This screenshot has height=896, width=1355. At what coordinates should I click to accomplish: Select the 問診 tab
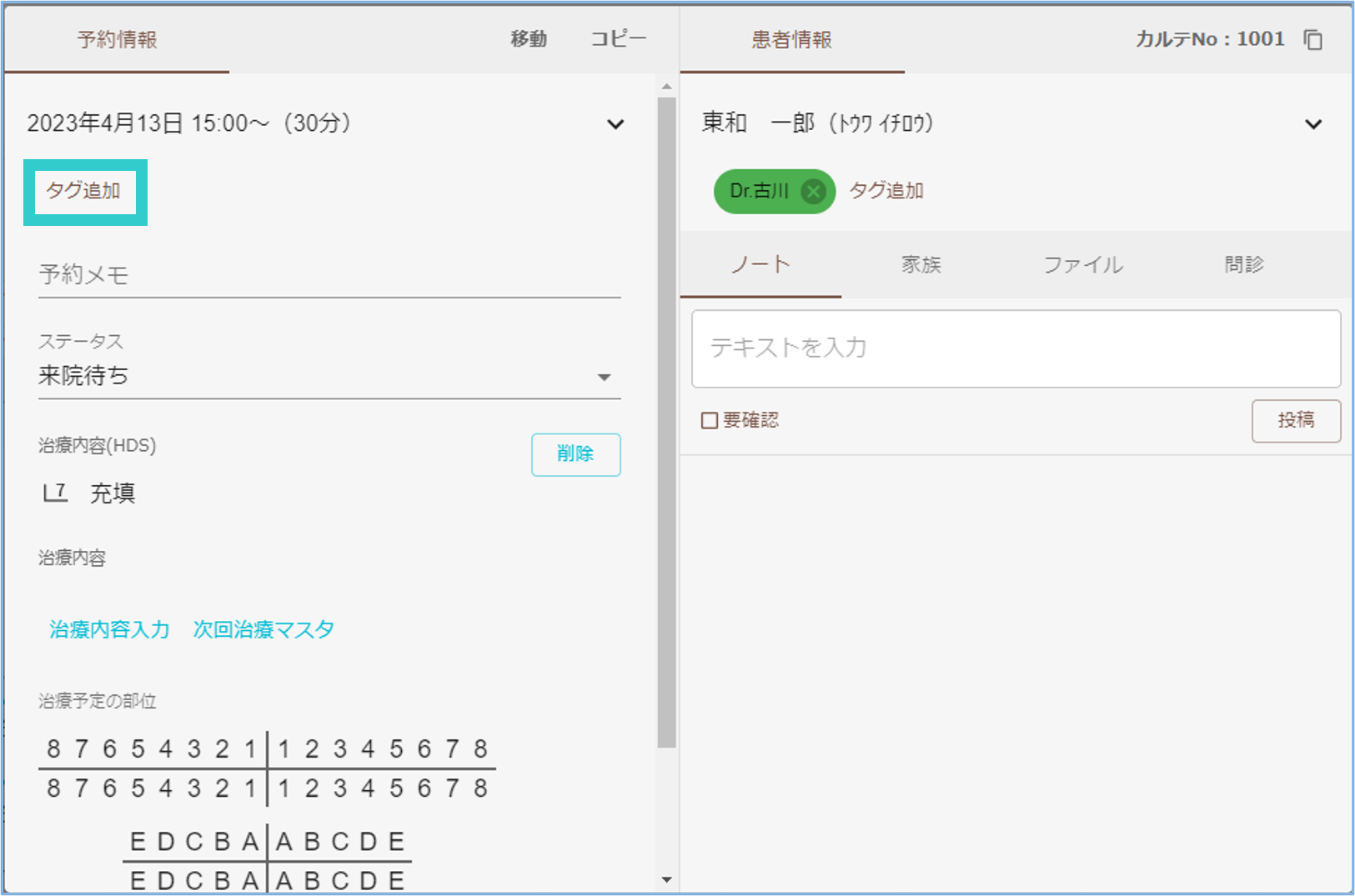click(1243, 265)
